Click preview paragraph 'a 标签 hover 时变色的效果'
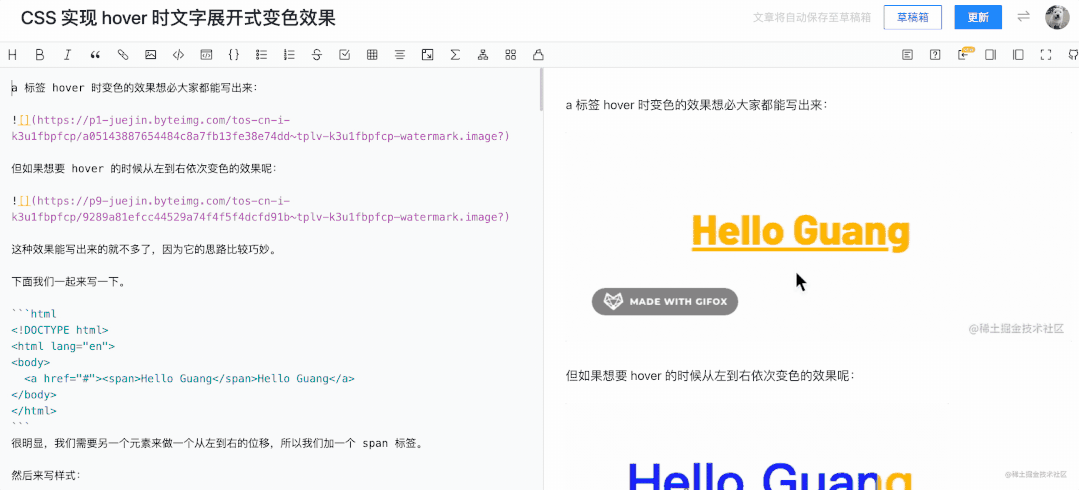 coord(696,105)
